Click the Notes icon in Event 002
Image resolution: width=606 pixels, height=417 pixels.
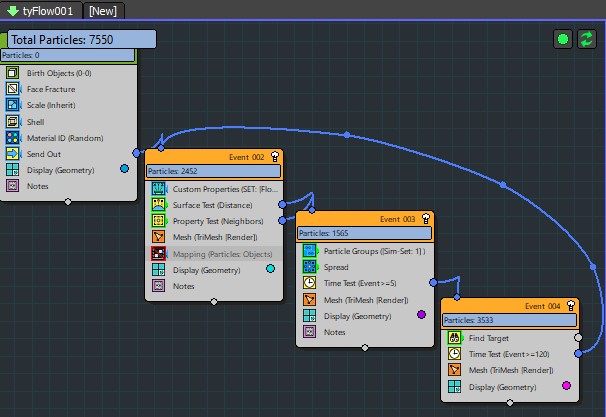coord(158,286)
